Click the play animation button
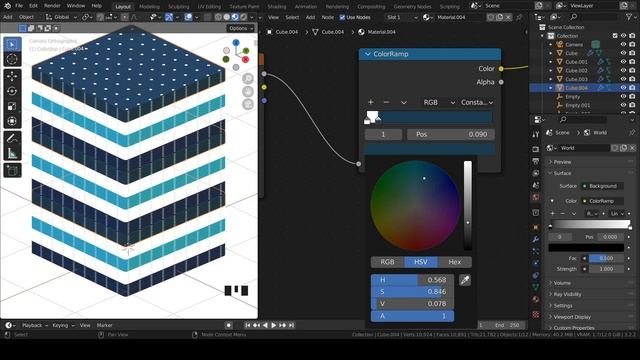Screen dimensions: 640x360 (273, 325)
